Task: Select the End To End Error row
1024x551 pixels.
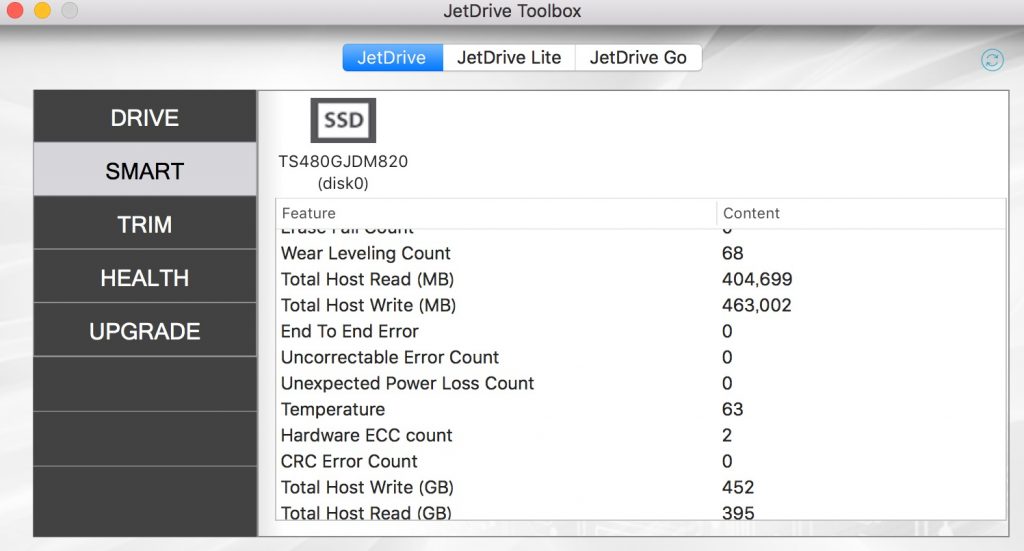Action: 641,332
